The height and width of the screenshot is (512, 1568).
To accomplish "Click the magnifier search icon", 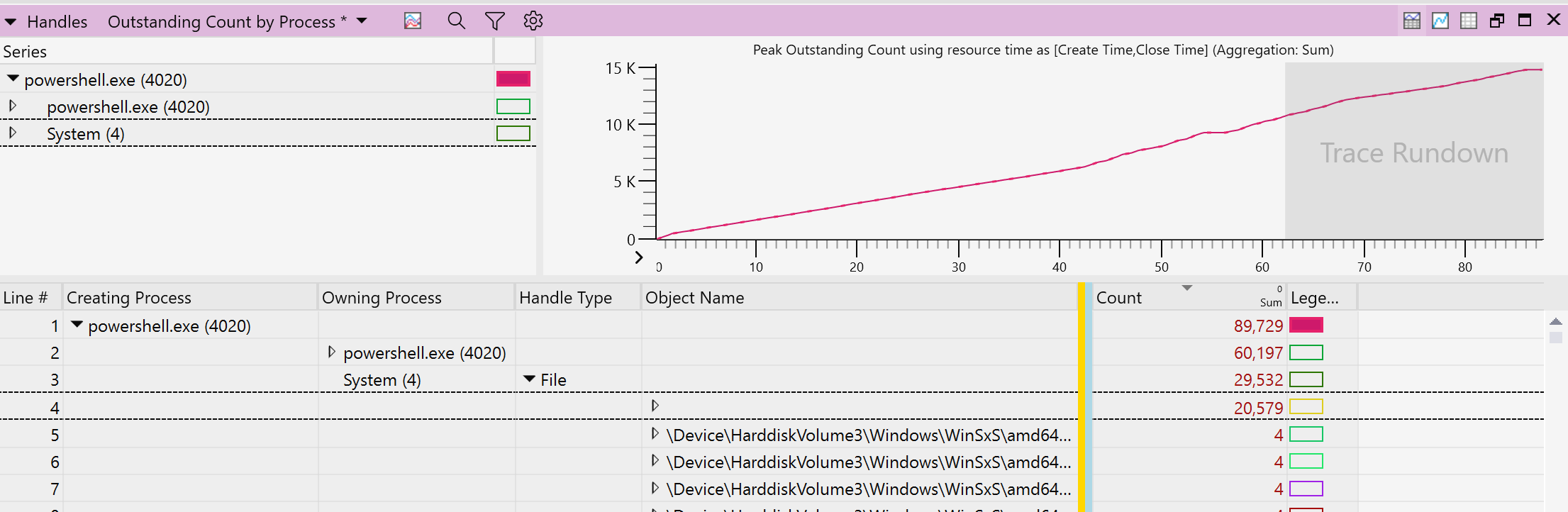I will tap(456, 21).
